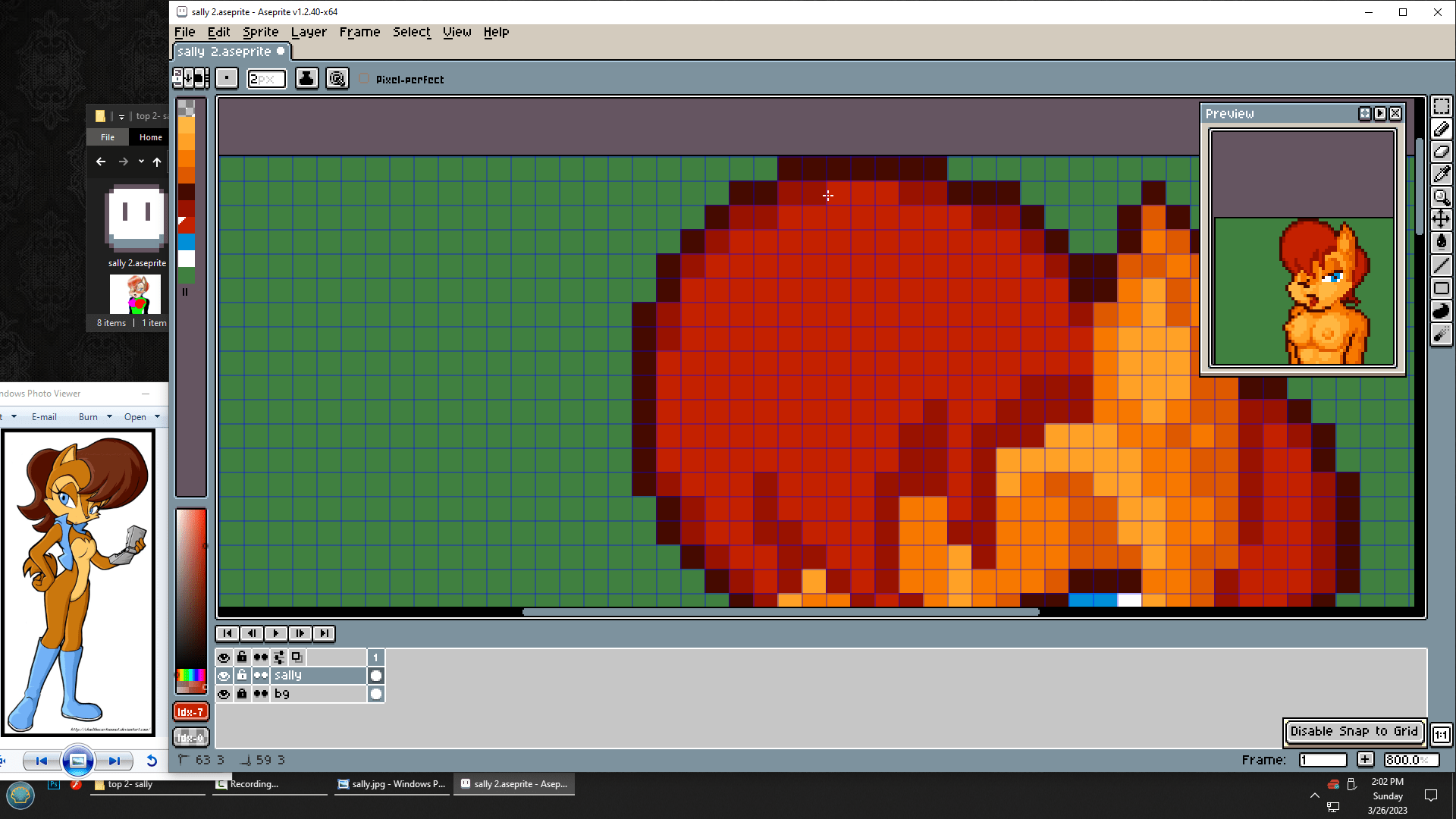
Task: Open the Layer menu
Action: pos(309,32)
